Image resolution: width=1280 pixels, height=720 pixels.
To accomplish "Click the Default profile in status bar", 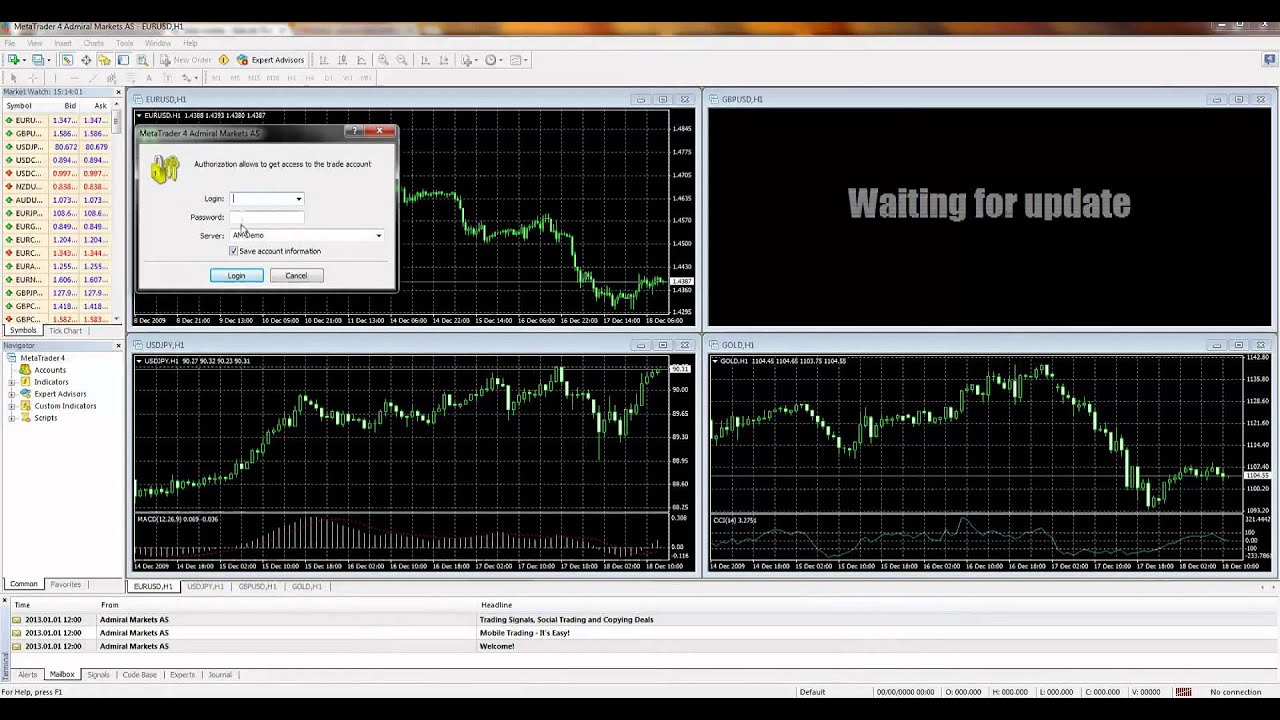I will coord(813,692).
